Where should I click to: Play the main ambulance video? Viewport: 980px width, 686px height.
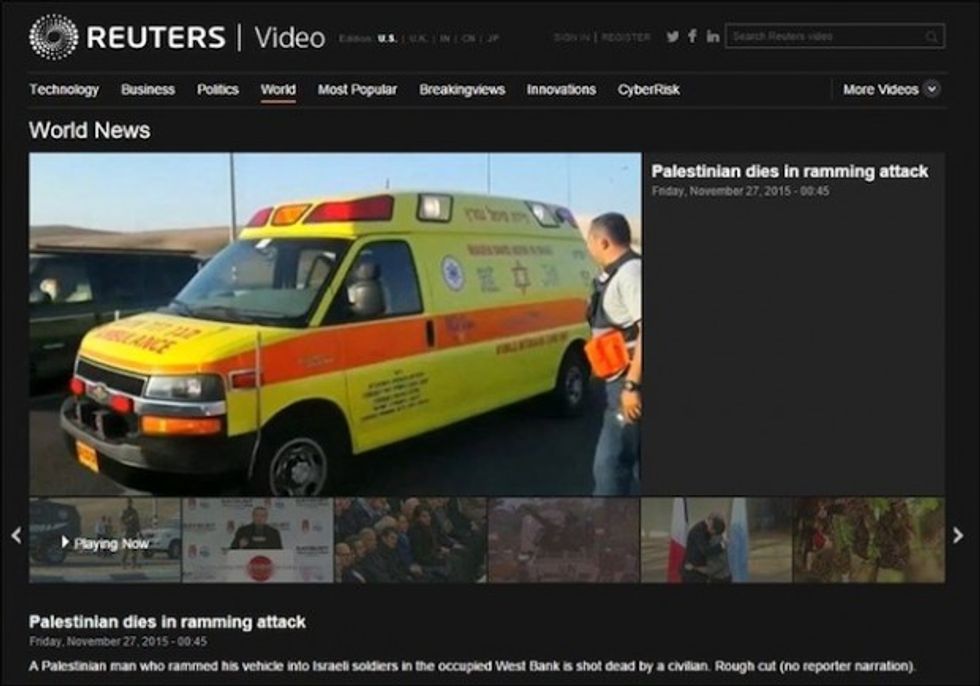(335, 323)
